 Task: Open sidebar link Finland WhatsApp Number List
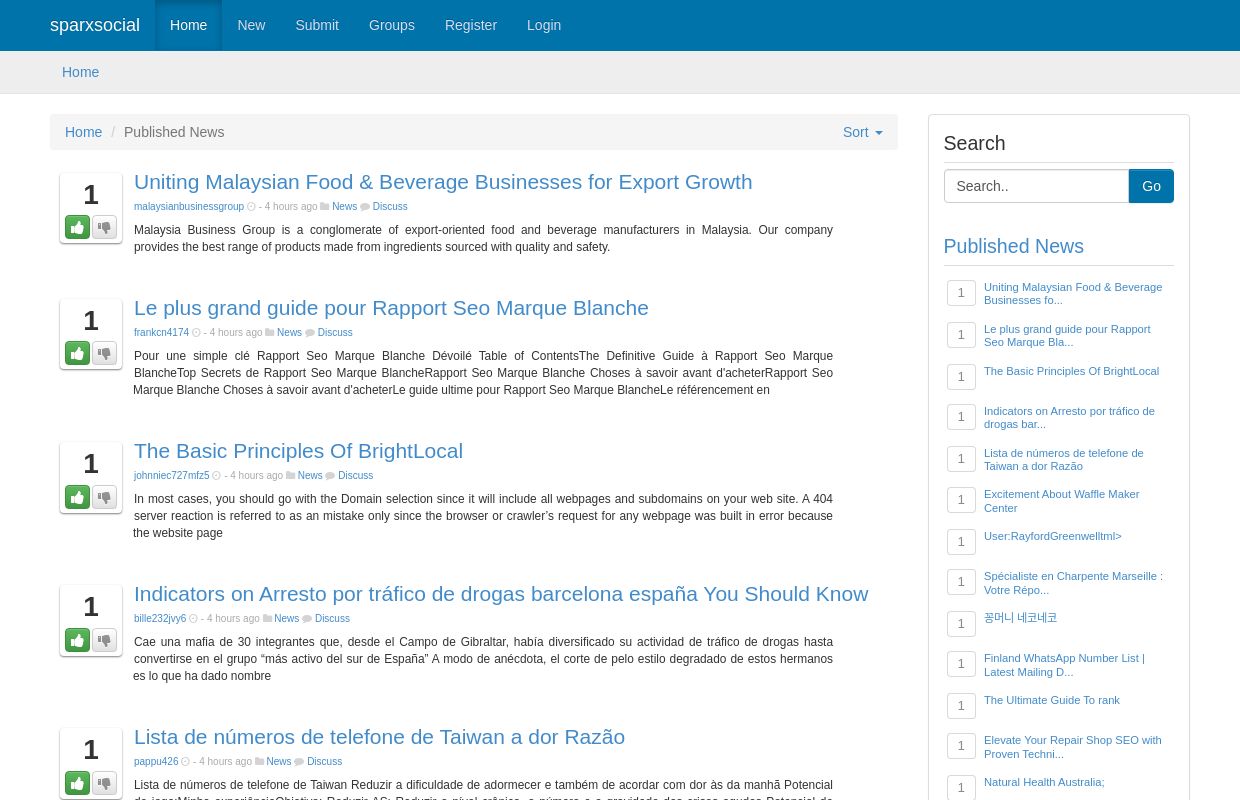point(1064,665)
